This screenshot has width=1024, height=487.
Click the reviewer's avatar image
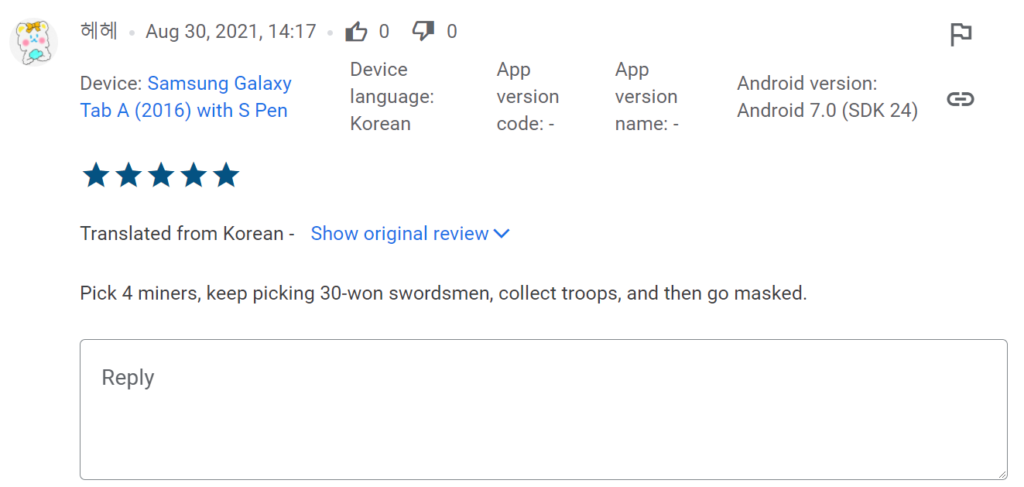[x=33, y=42]
